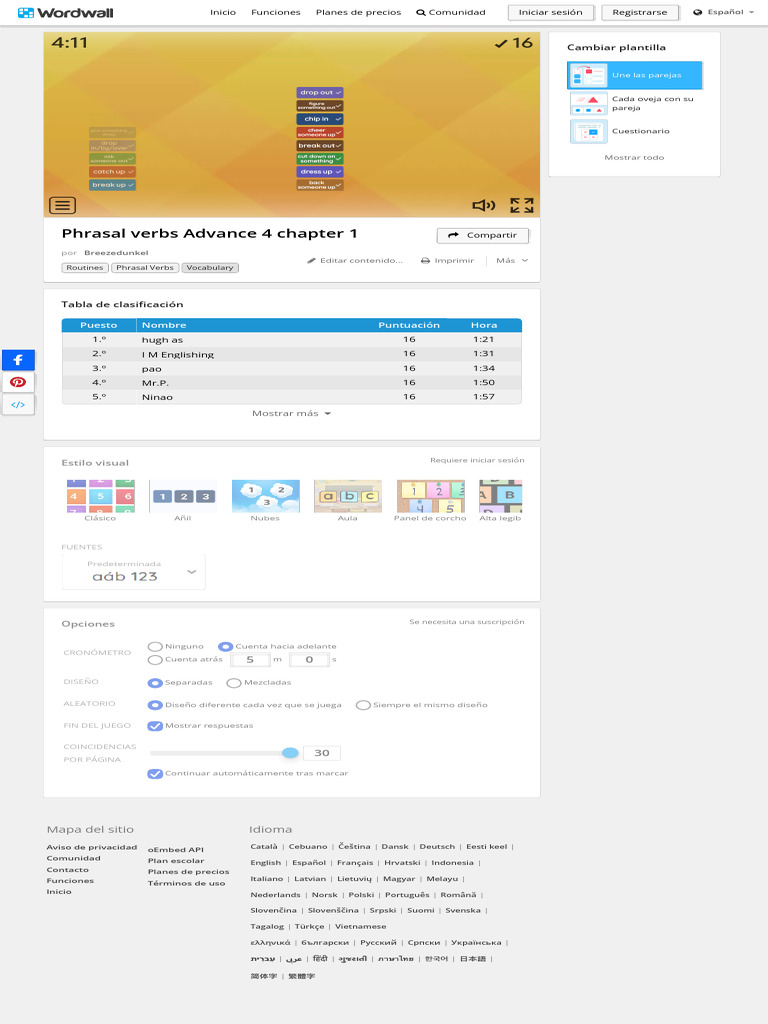Open embed code icon

18,404
